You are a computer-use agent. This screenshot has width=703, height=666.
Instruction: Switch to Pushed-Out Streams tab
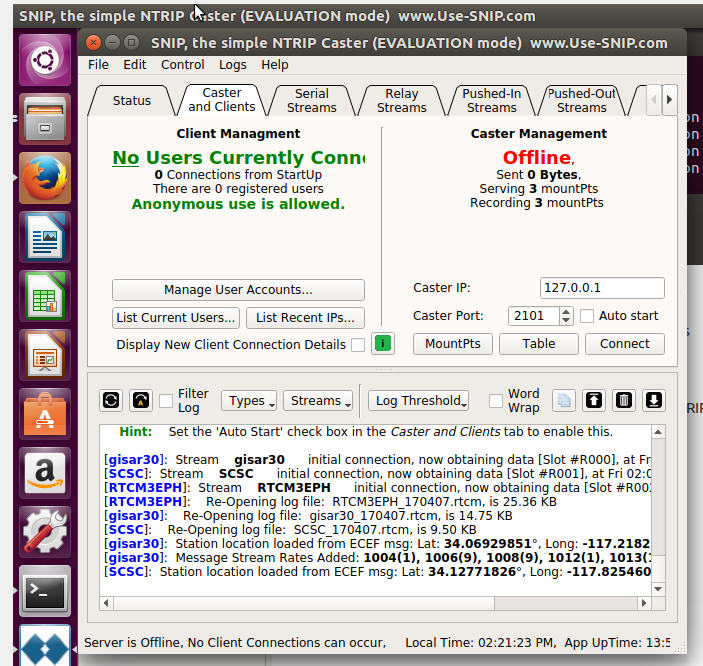tap(581, 100)
